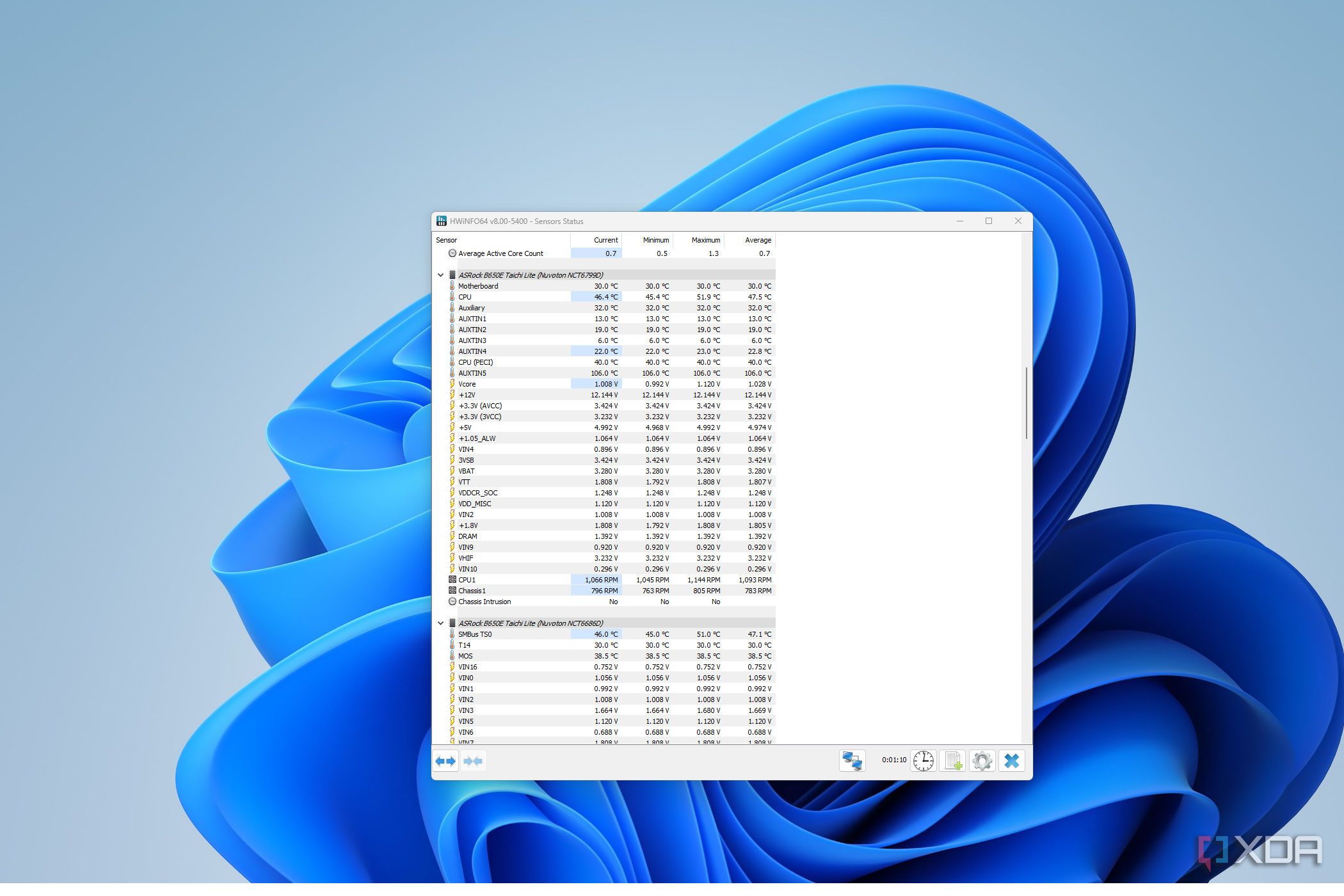
Task: Close sensors with the blue X icon
Action: coord(1012,761)
